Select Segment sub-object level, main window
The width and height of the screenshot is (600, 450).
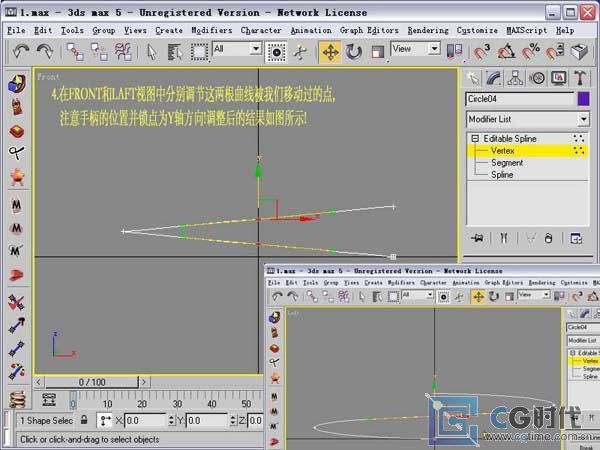point(507,163)
